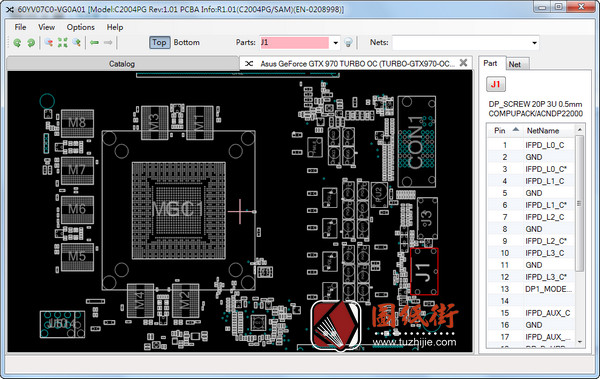
Task: Rotate the board view counter-clockwise
Action: coord(17,42)
